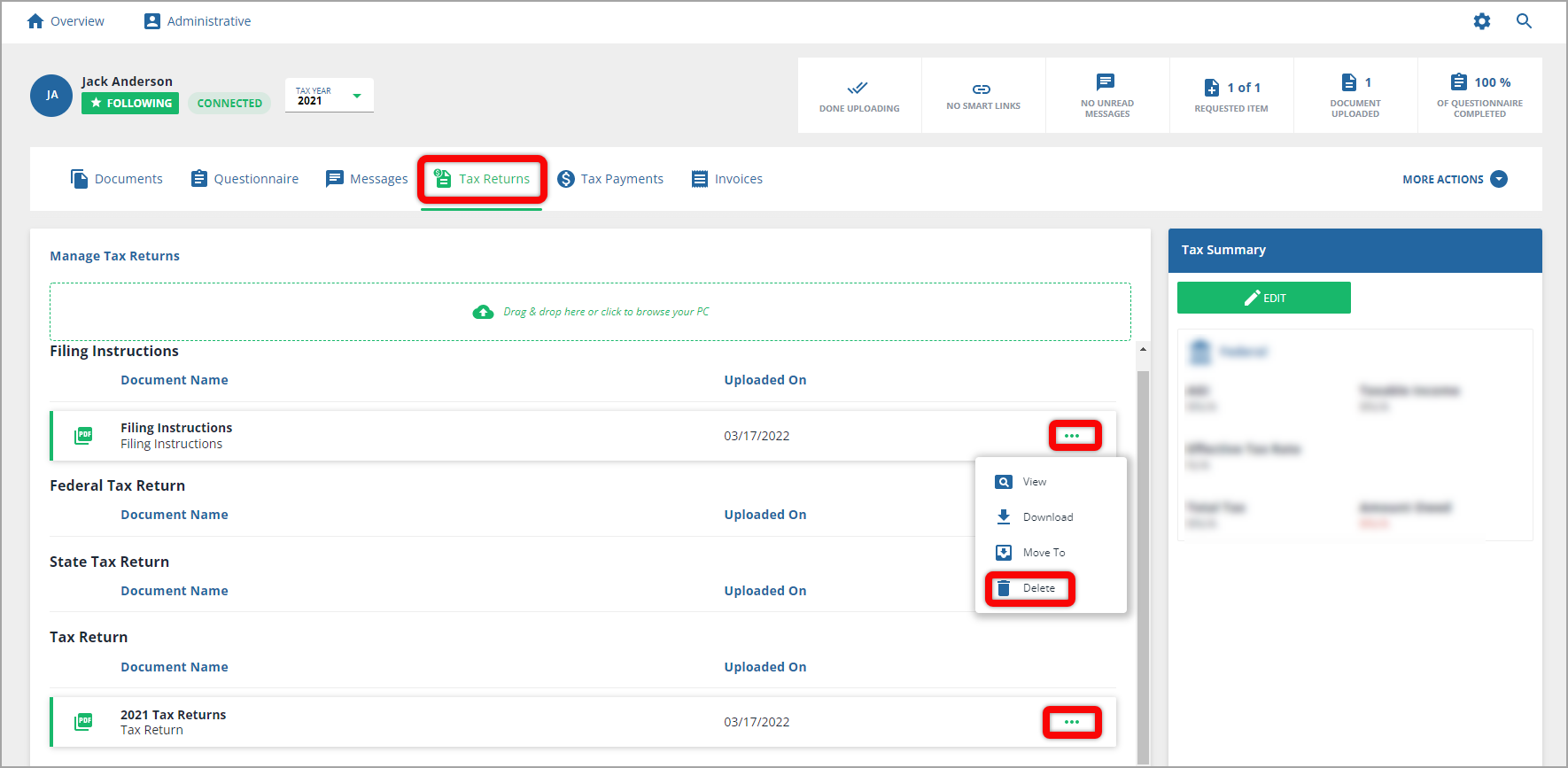
Task: Expand the Tax Year 2021 dropdown
Action: pos(357,96)
